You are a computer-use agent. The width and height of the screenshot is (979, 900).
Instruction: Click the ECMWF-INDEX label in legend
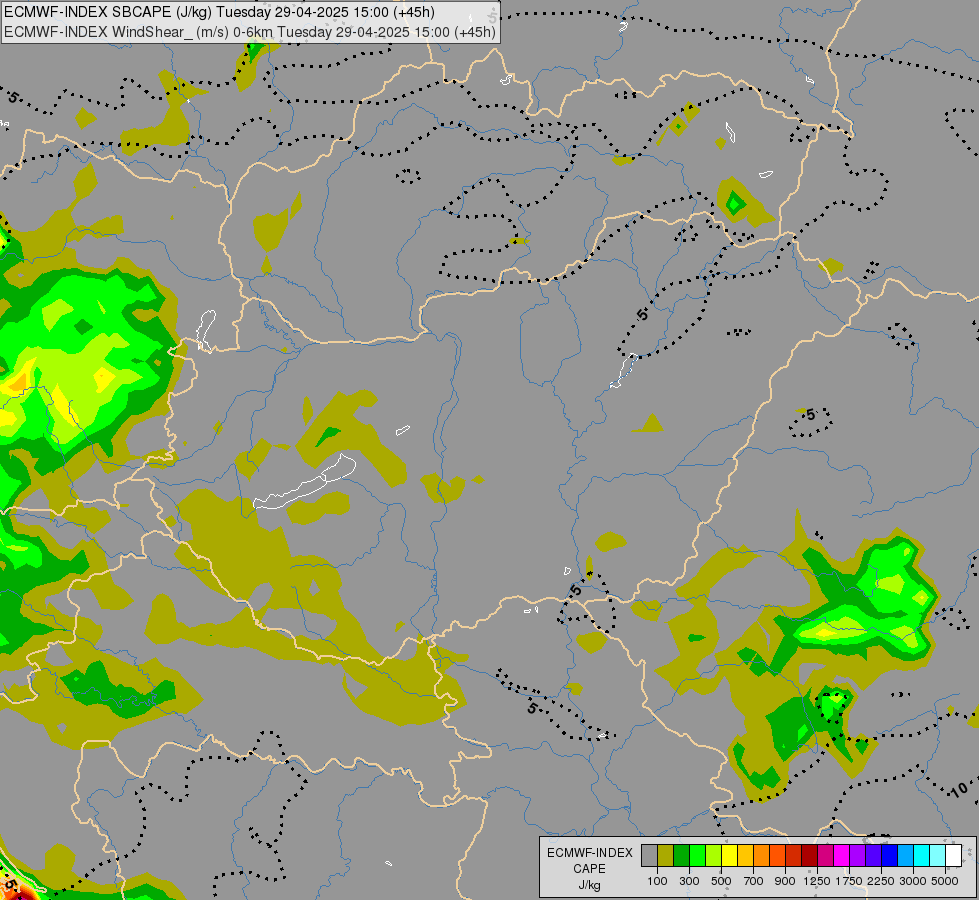(x=590, y=853)
